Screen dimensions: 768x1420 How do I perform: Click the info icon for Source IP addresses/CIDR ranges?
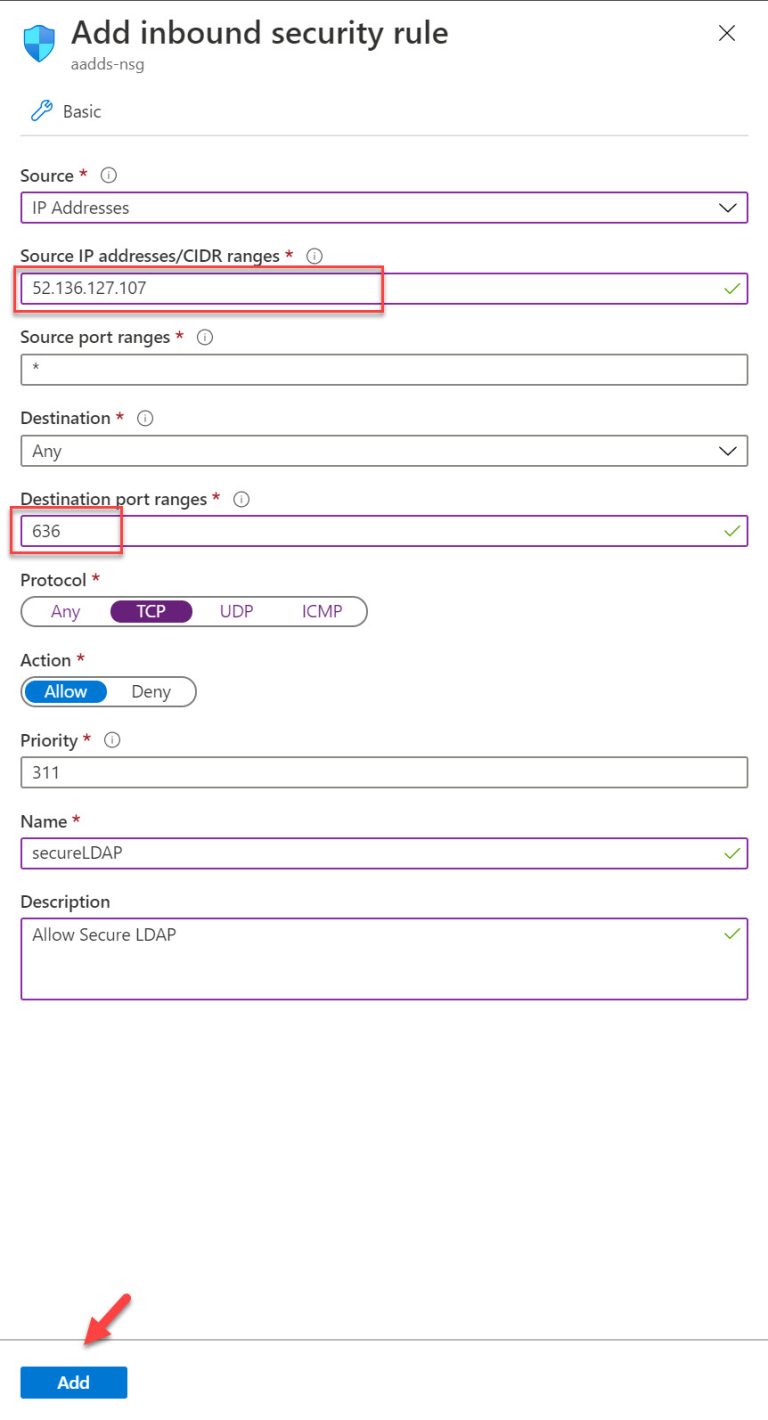point(314,256)
